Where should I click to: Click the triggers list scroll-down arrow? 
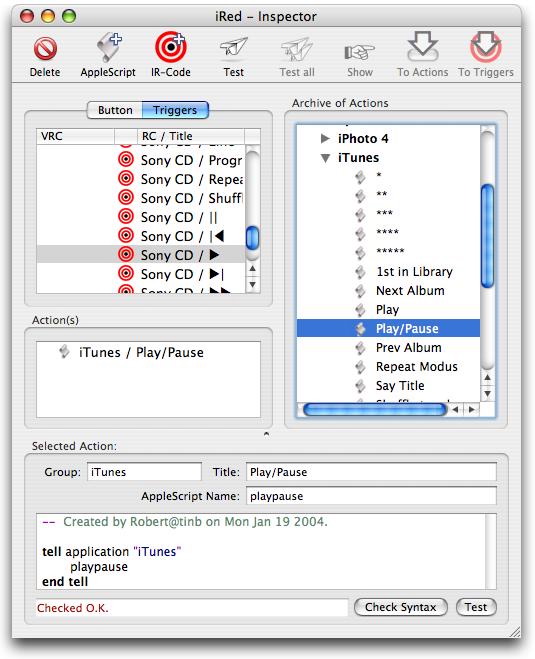point(252,285)
